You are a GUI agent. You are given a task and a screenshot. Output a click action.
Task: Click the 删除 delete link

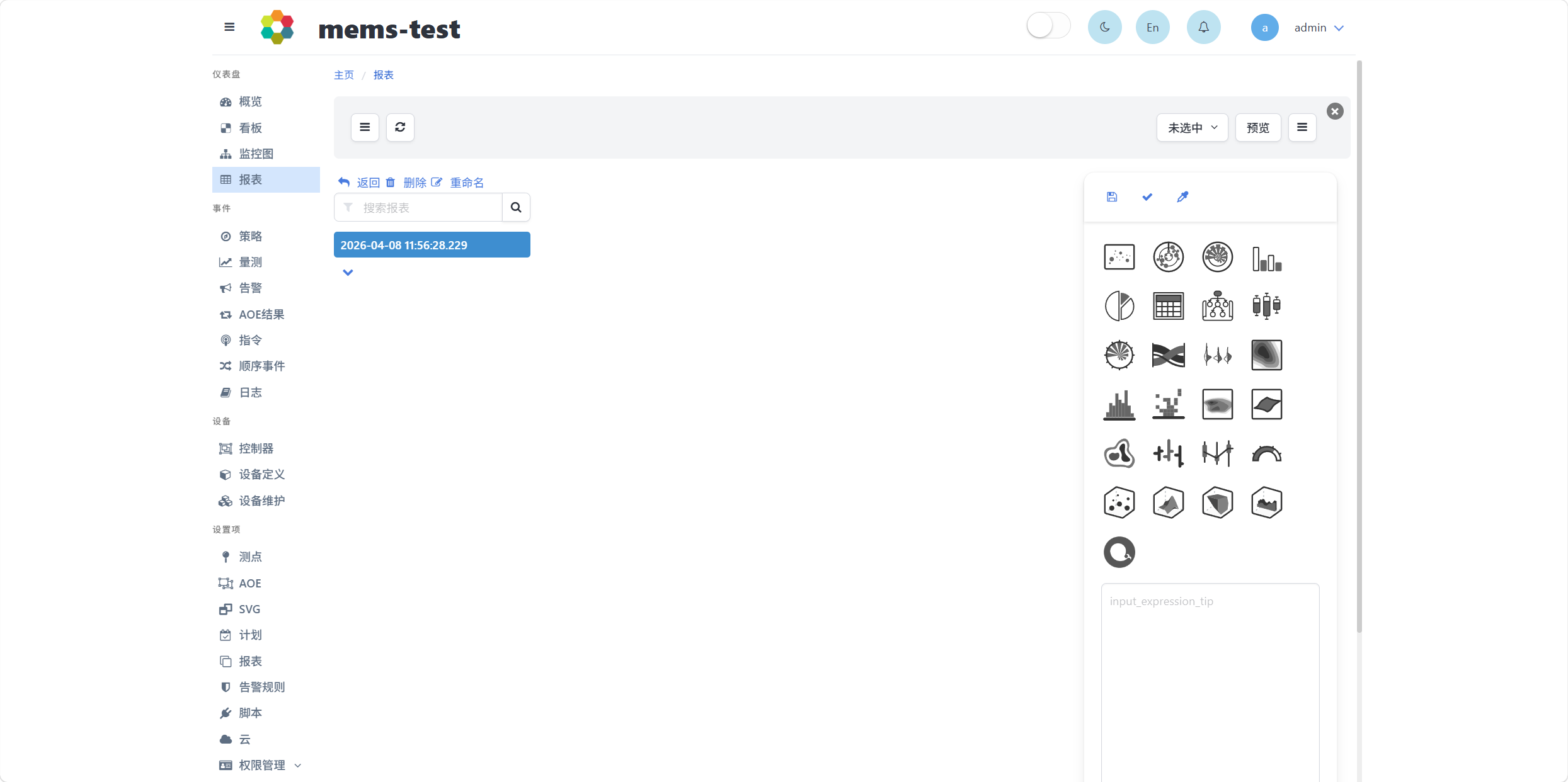point(406,183)
